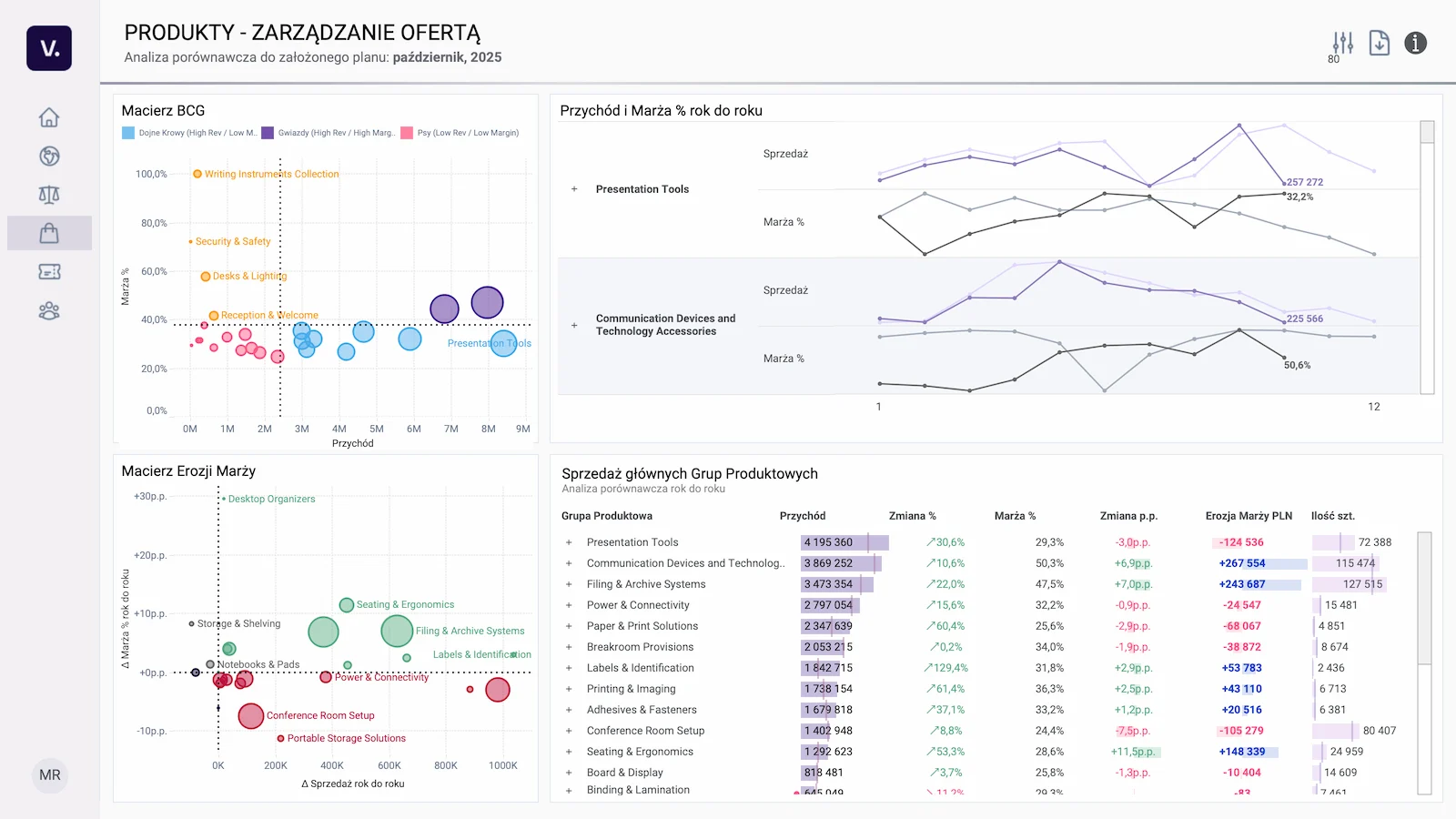Open the MR user avatar menu
Viewport: 1456px width, 819px height.
click(x=50, y=775)
